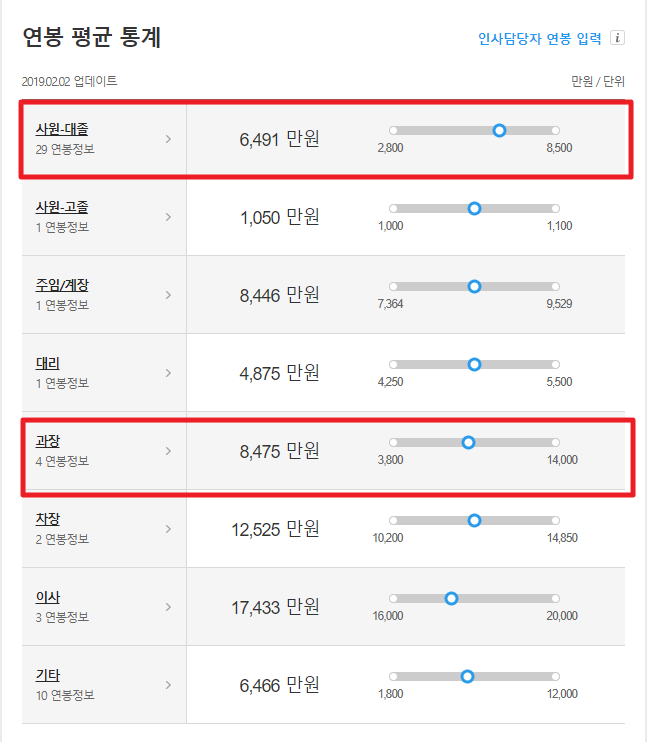Viewport: 647px width, 742px height.
Task: Open the 사원-대졸 salary link
Action: (62, 129)
